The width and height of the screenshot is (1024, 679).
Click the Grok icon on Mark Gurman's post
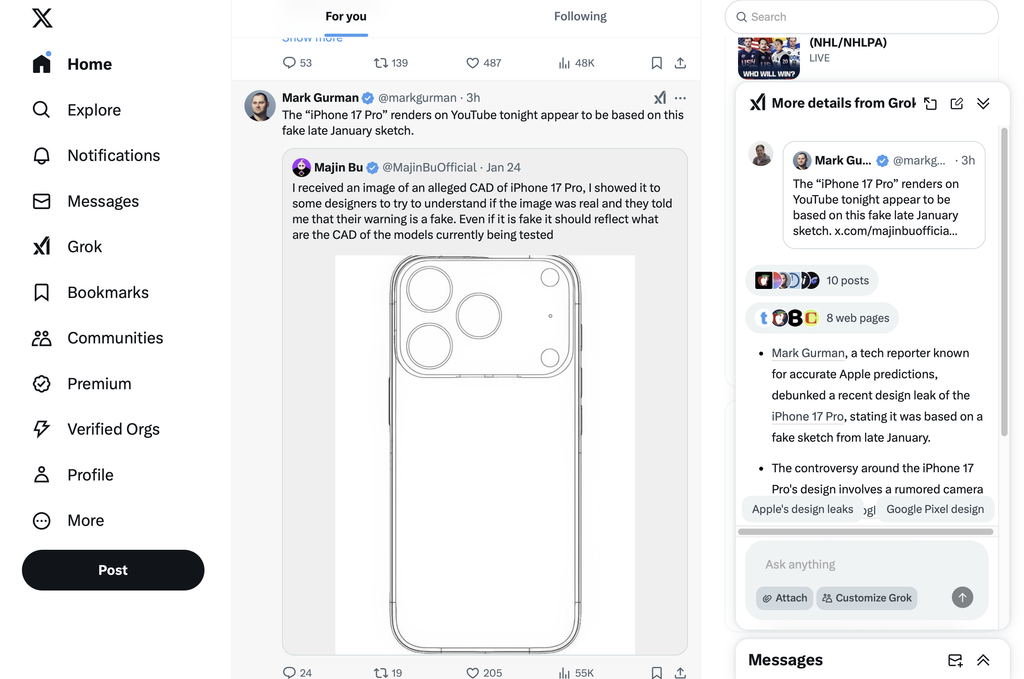[x=659, y=98]
